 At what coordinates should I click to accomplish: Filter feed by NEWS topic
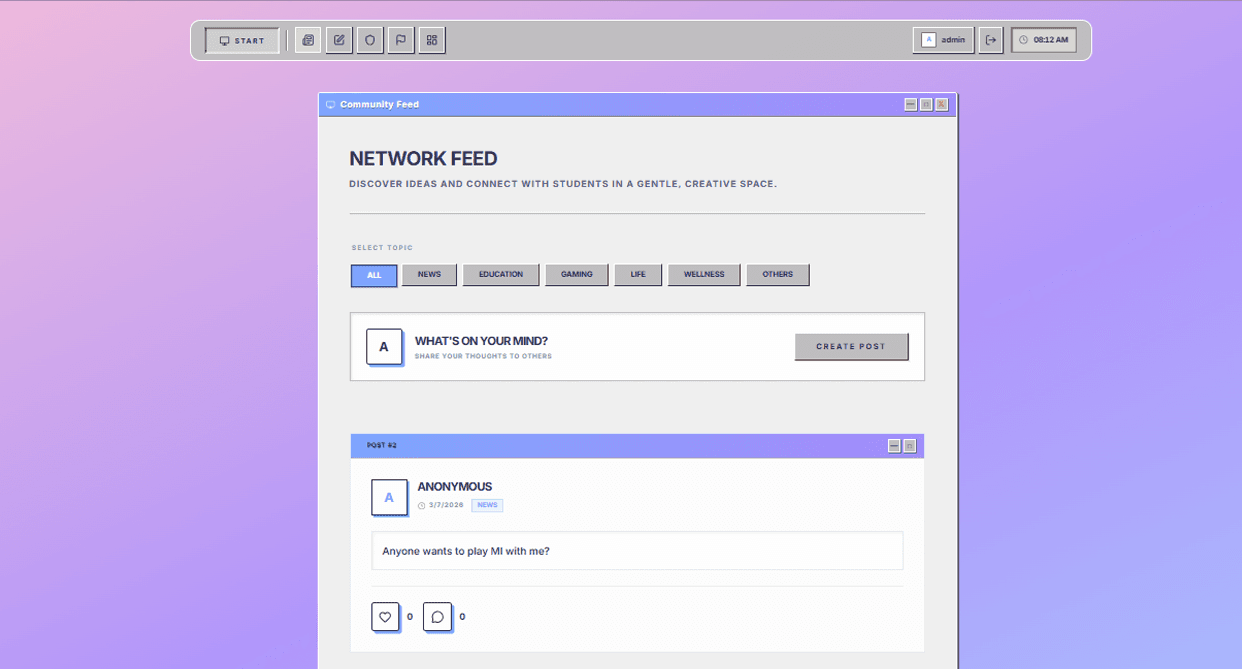tap(429, 275)
